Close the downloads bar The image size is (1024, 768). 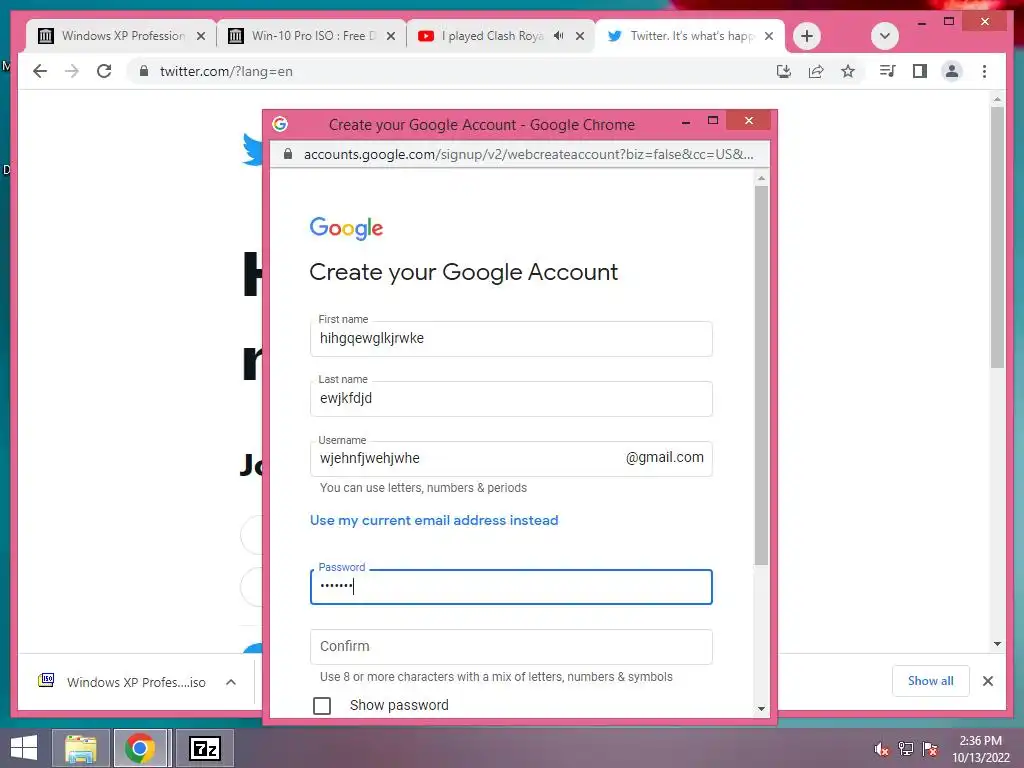tap(988, 681)
